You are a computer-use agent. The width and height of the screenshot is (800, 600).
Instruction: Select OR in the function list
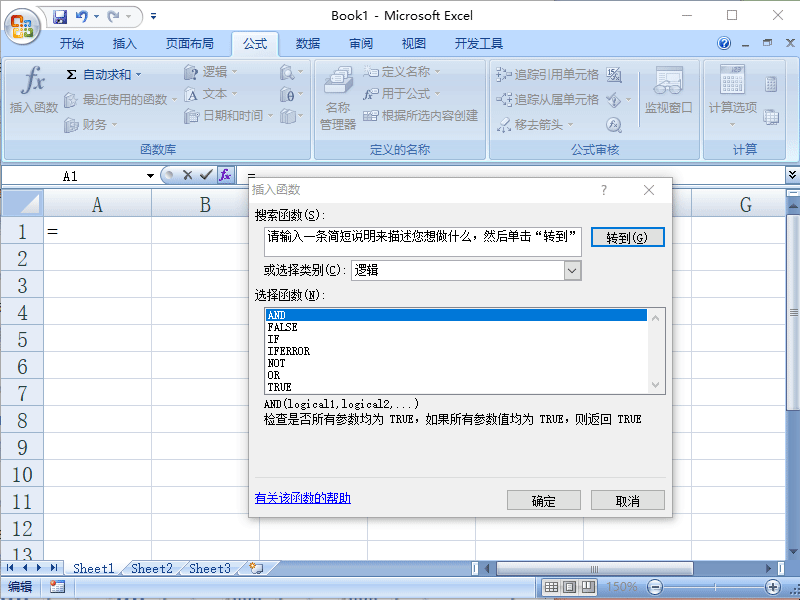[x=456, y=375]
